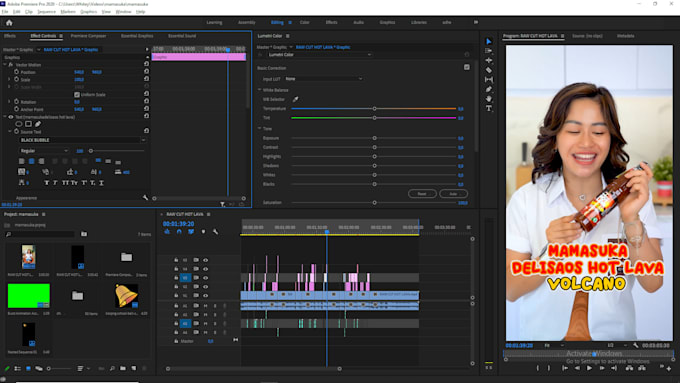Switch to Audio workspace

pos(358,22)
